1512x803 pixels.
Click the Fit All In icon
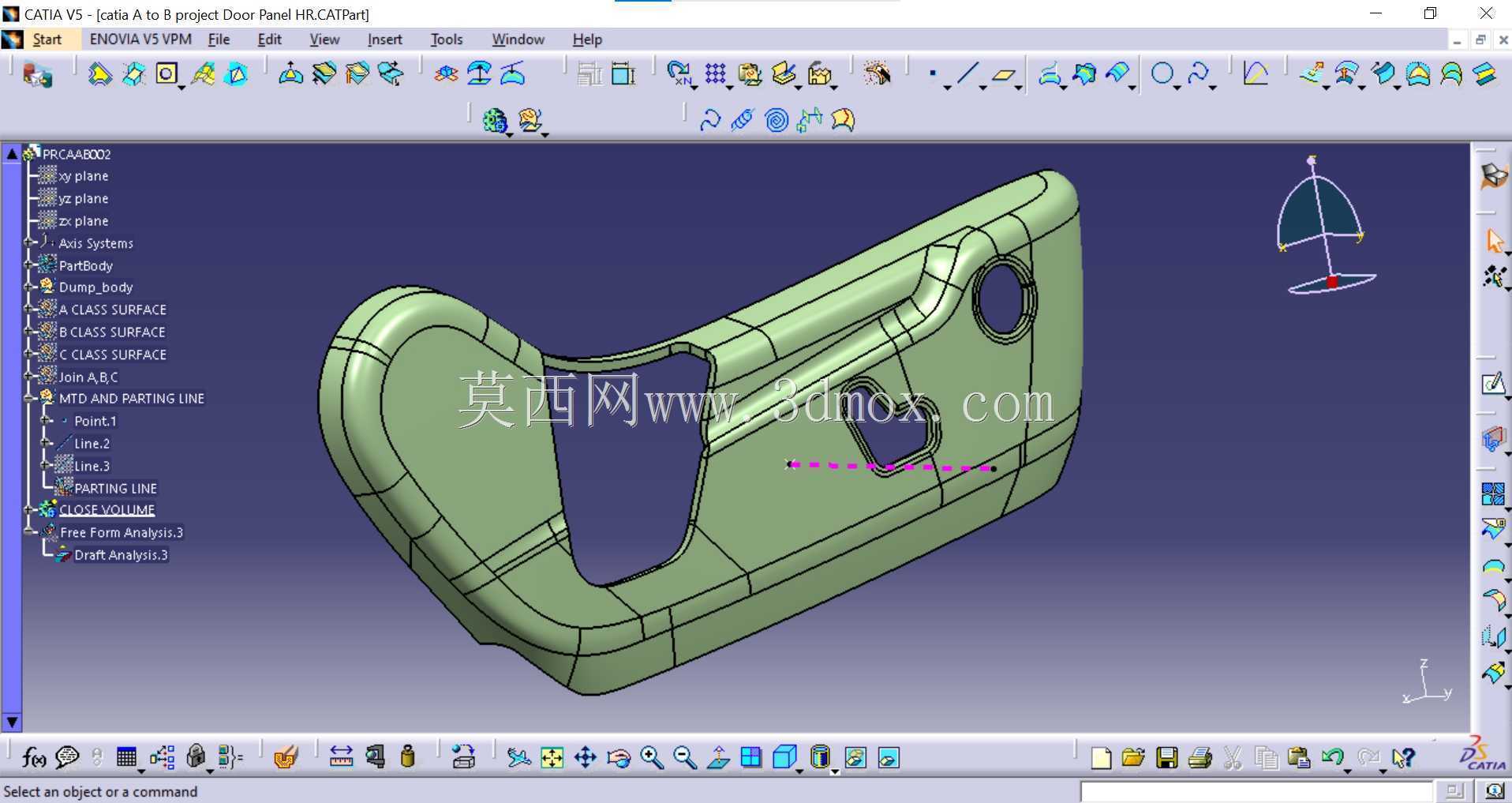[x=552, y=758]
